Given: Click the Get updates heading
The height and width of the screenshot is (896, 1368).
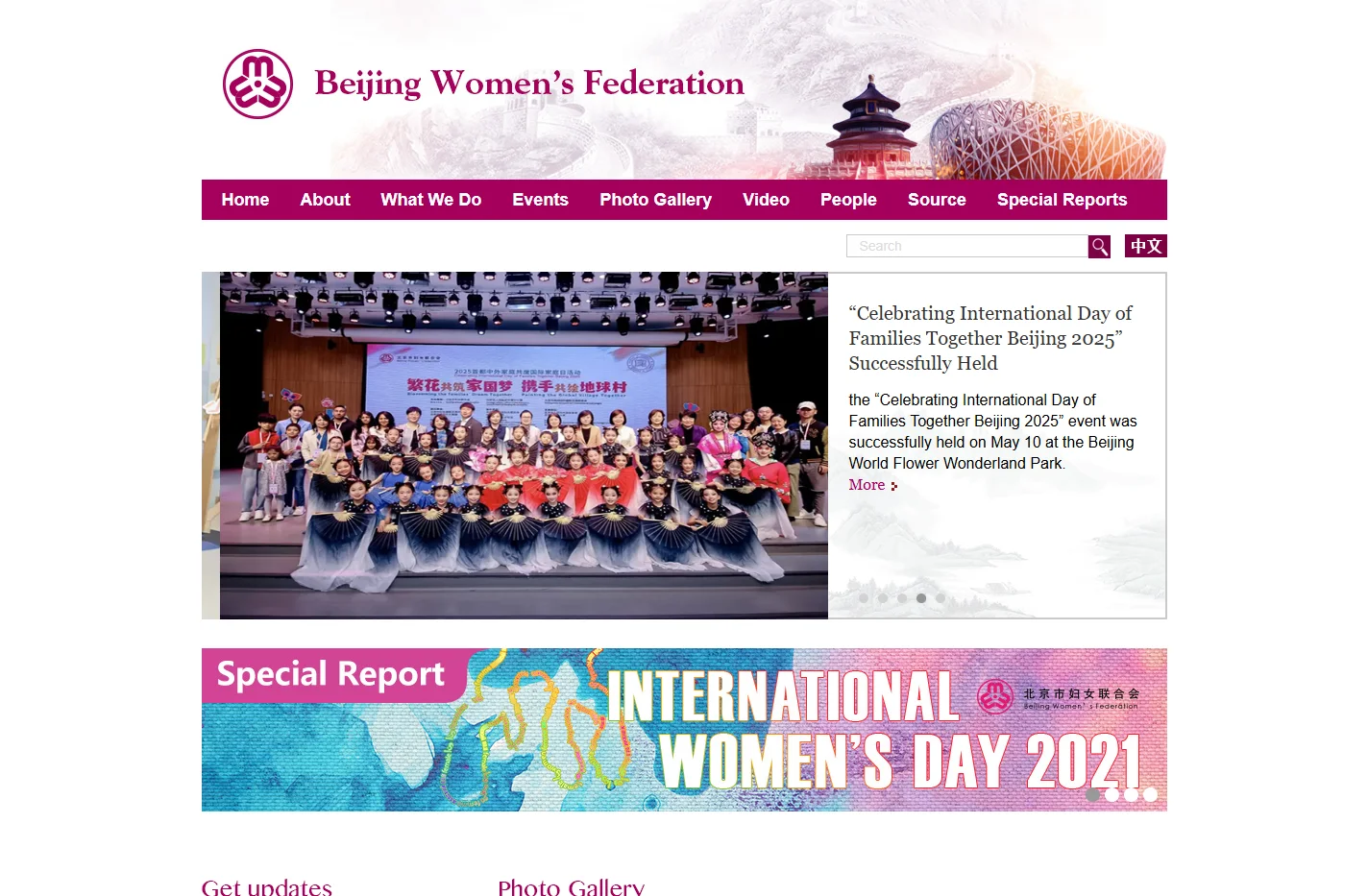Looking at the screenshot, I should pos(267,886).
